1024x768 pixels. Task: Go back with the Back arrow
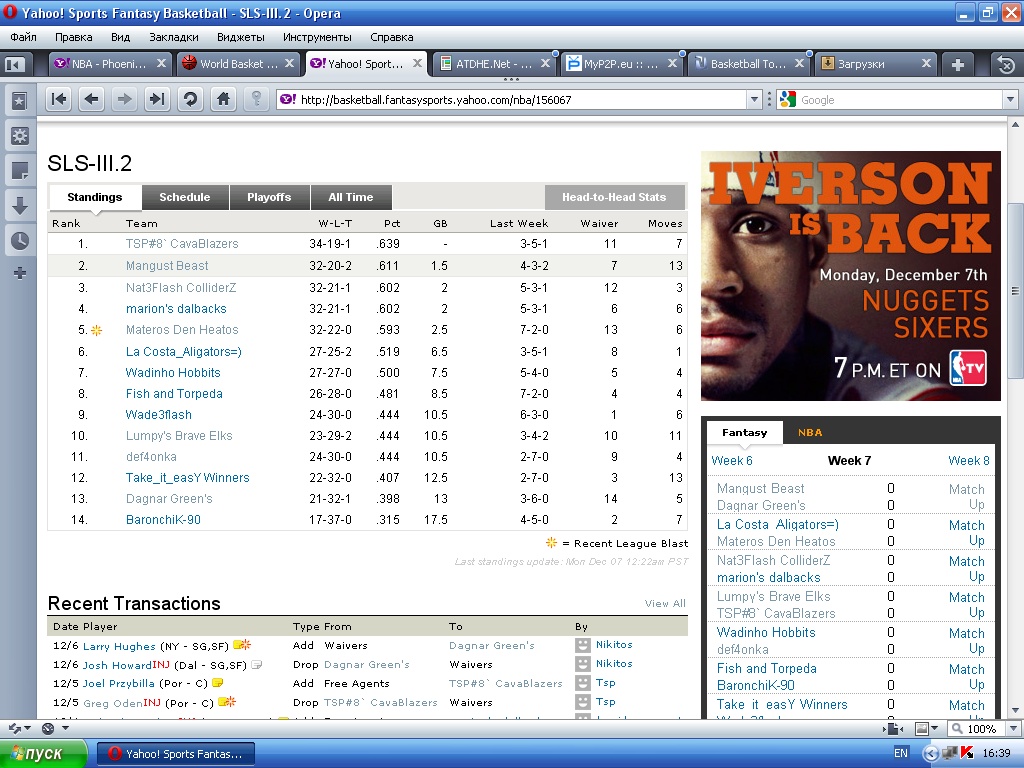[91, 99]
